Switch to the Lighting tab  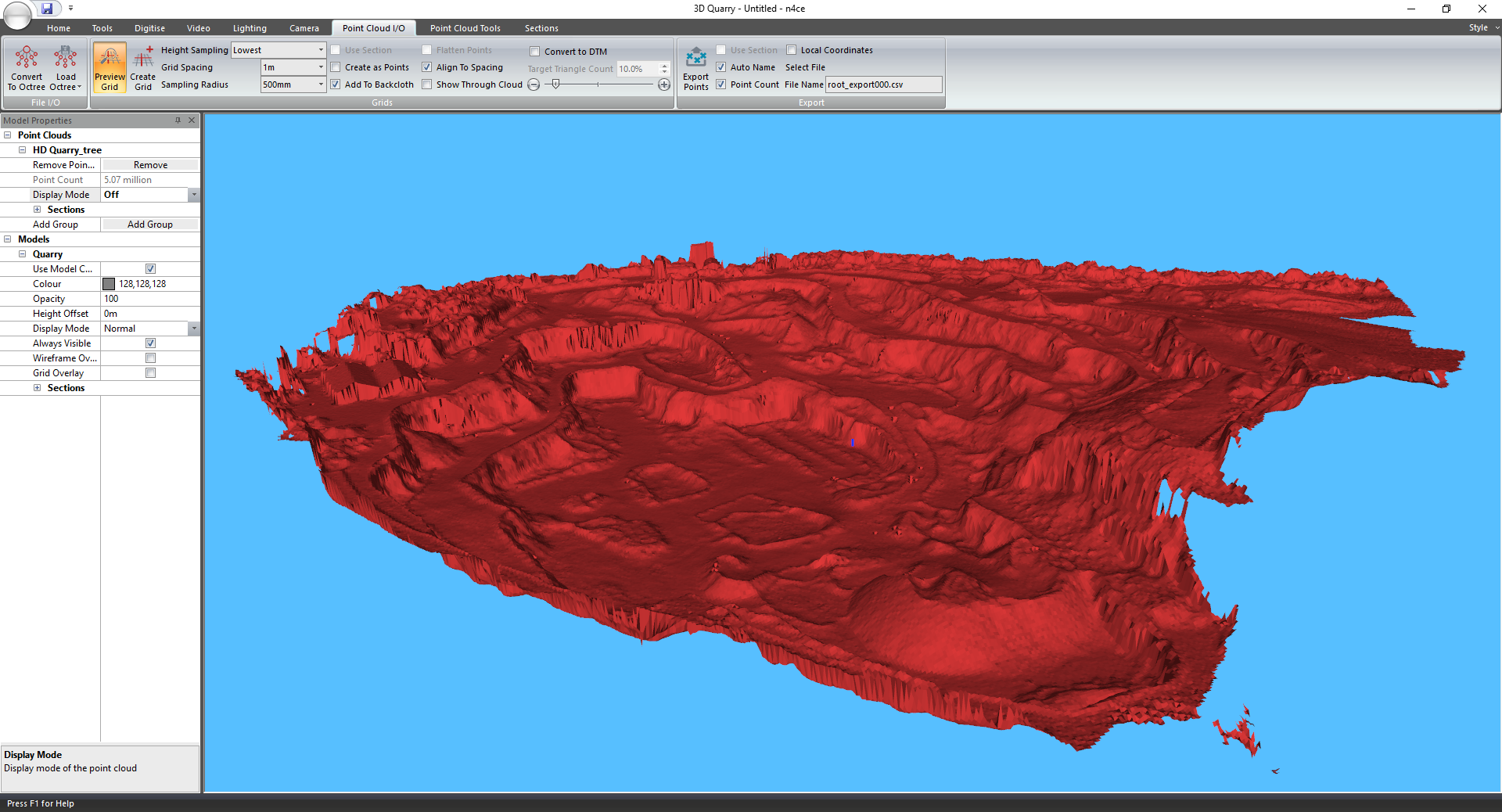pos(250,28)
